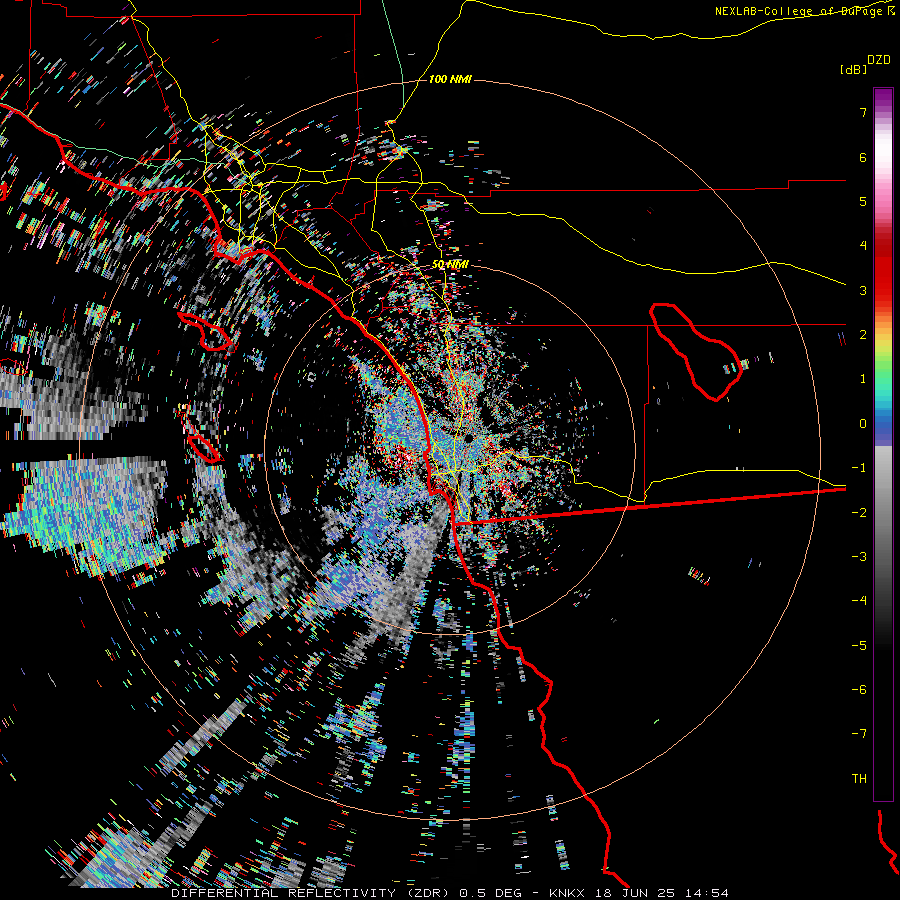
Task: Click the [dB] units label
Action: pos(853,69)
